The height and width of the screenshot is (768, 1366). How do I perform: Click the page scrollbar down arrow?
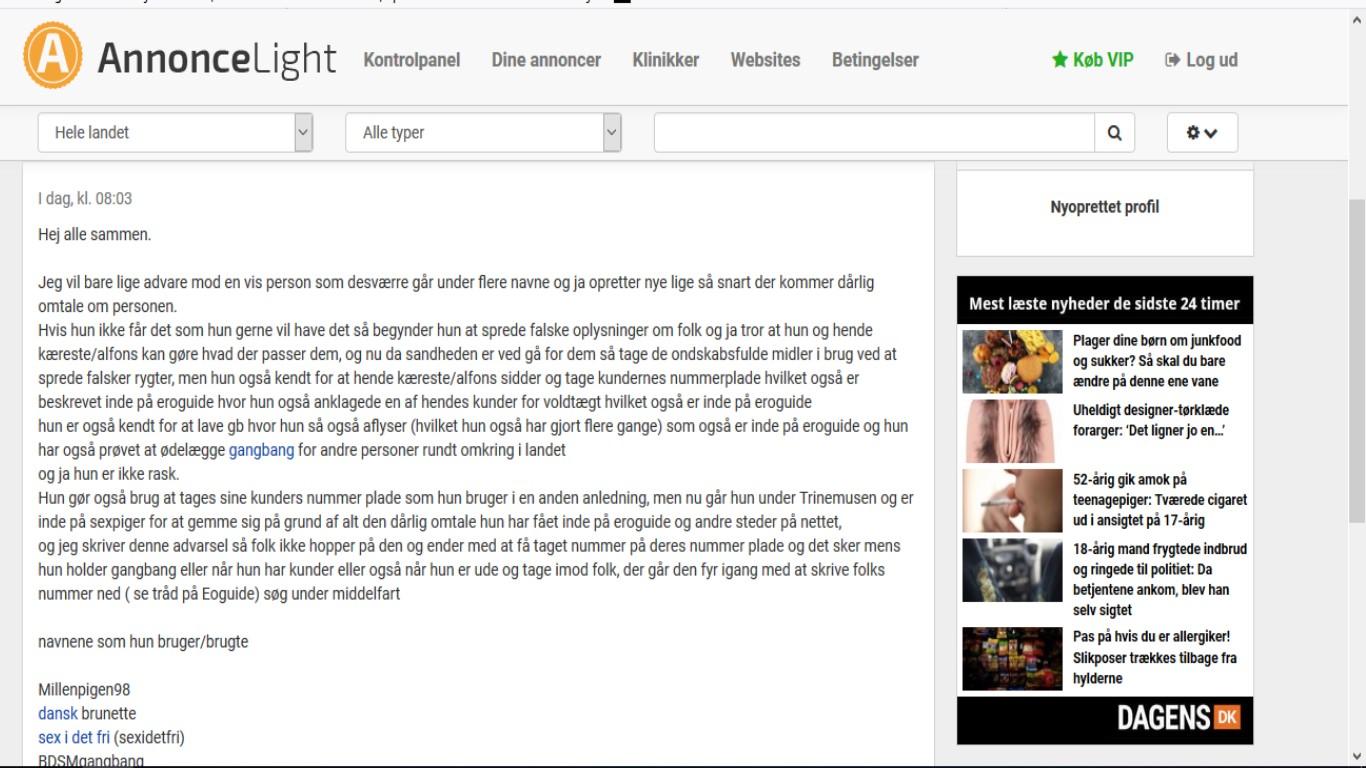(1357, 757)
